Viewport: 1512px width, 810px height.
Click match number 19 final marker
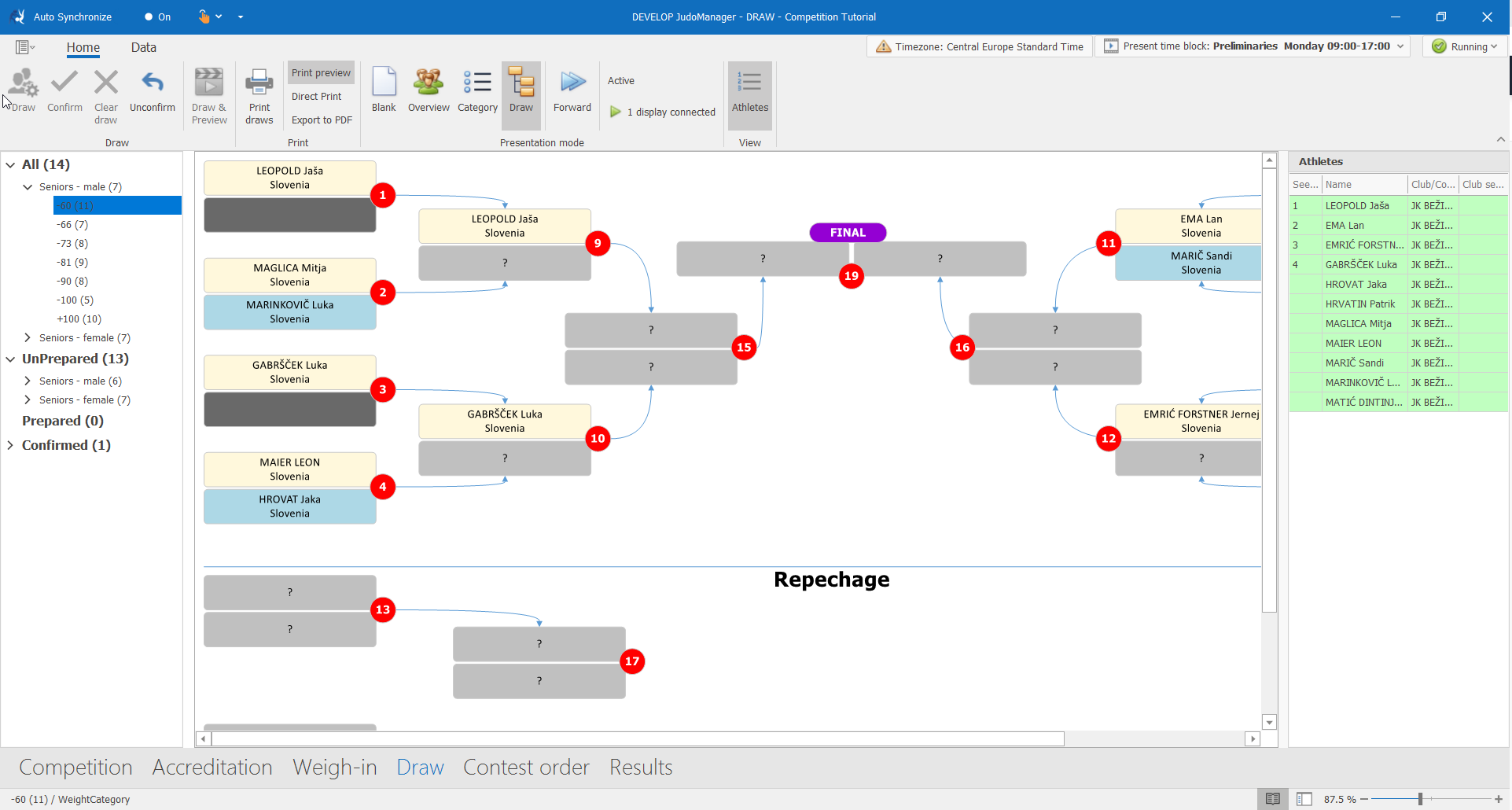coord(852,276)
